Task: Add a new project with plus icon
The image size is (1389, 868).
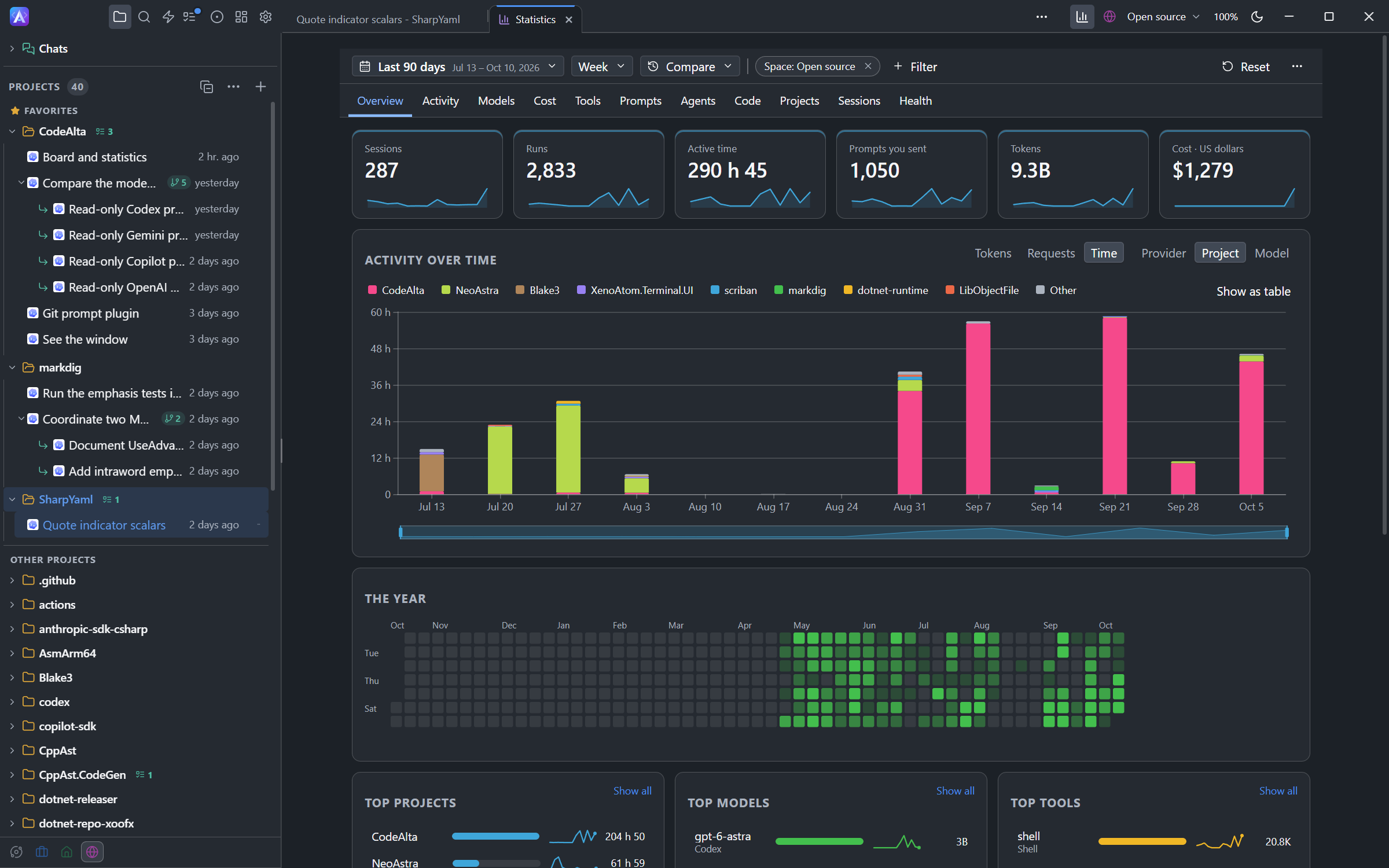Action: click(260, 87)
